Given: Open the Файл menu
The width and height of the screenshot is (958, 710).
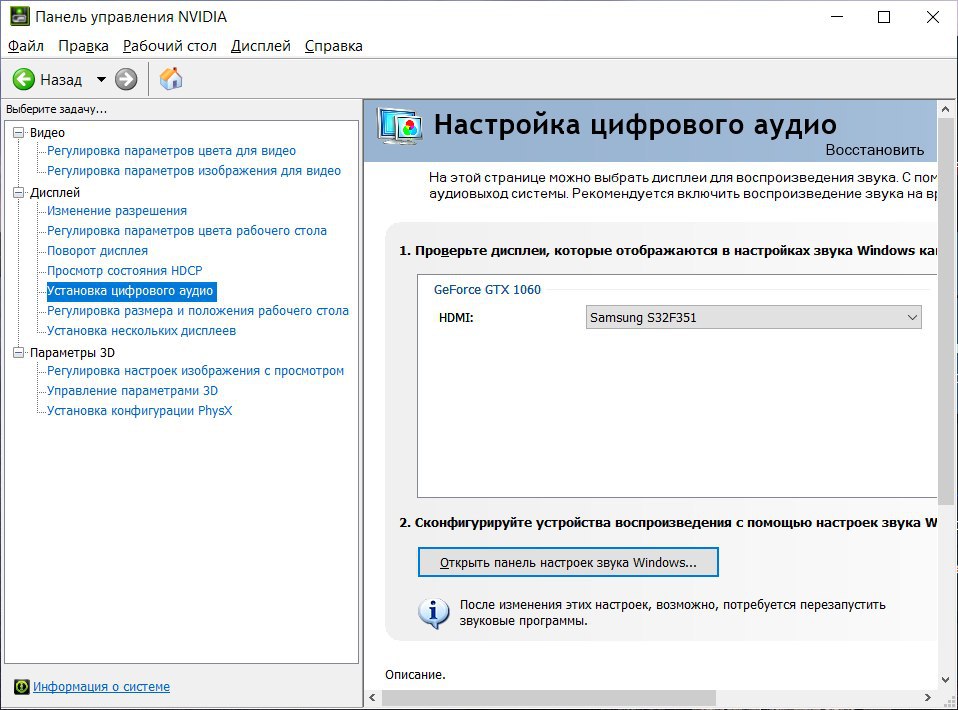Looking at the screenshot, I should [26, 46].
